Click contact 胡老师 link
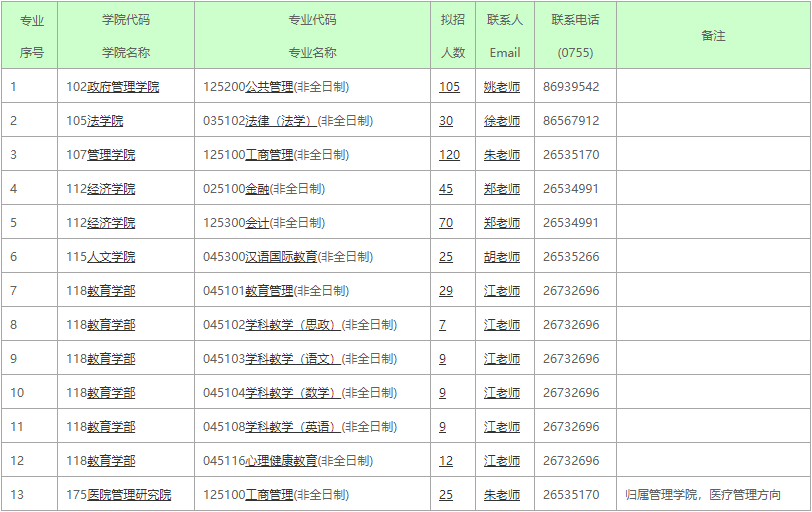The width and height of the screenshot is (812, 512). [x=502, y=257]
